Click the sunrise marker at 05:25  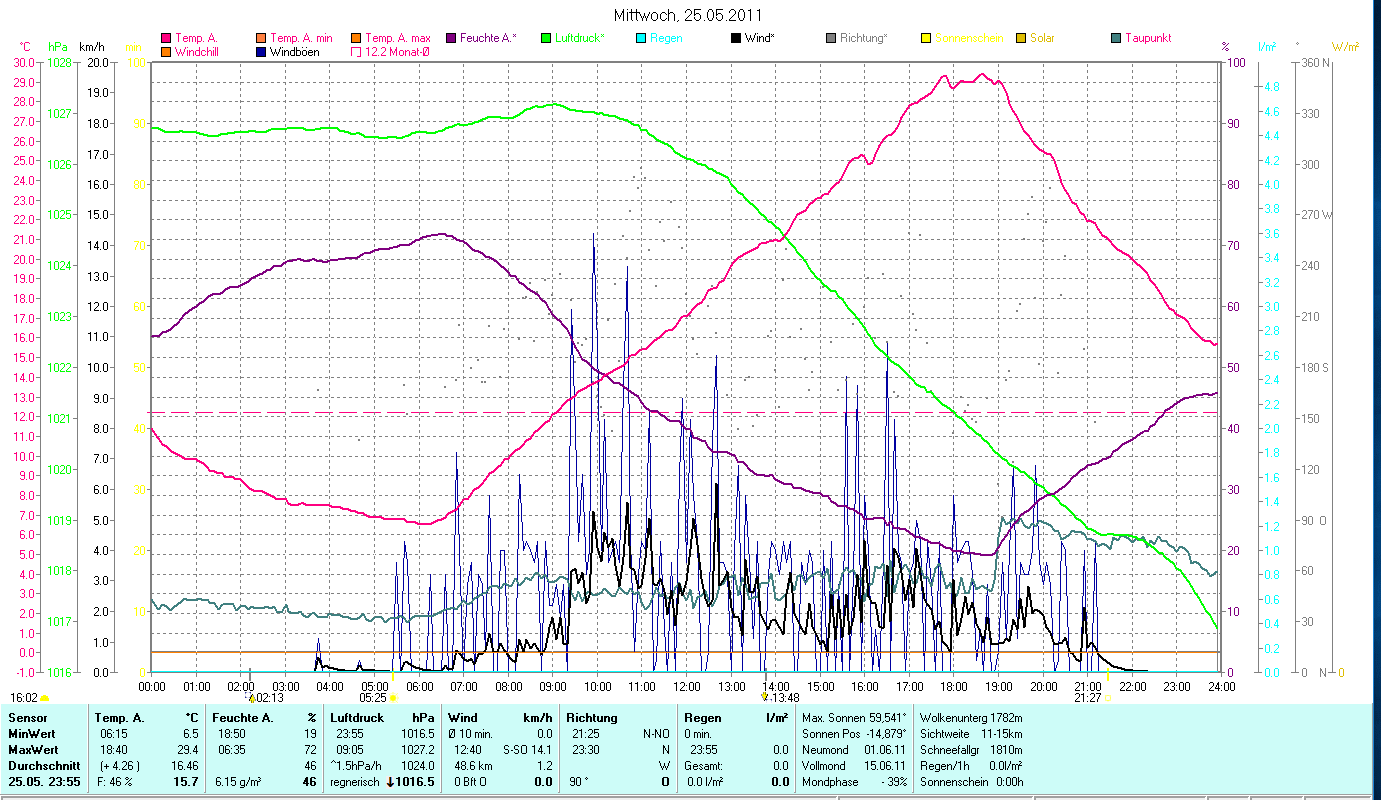[x=393, y=698]
